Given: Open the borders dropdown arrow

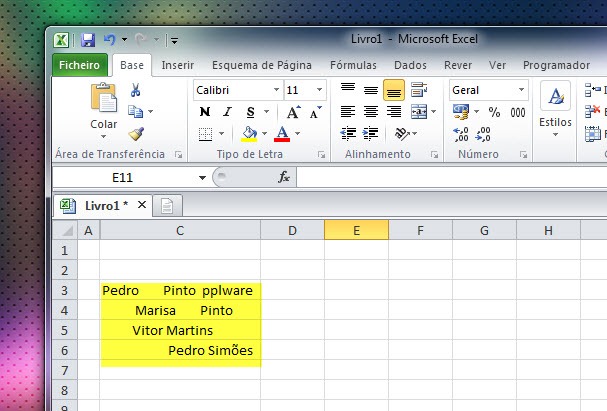Looking at the screenshot, I should click(x=221, y=134).
